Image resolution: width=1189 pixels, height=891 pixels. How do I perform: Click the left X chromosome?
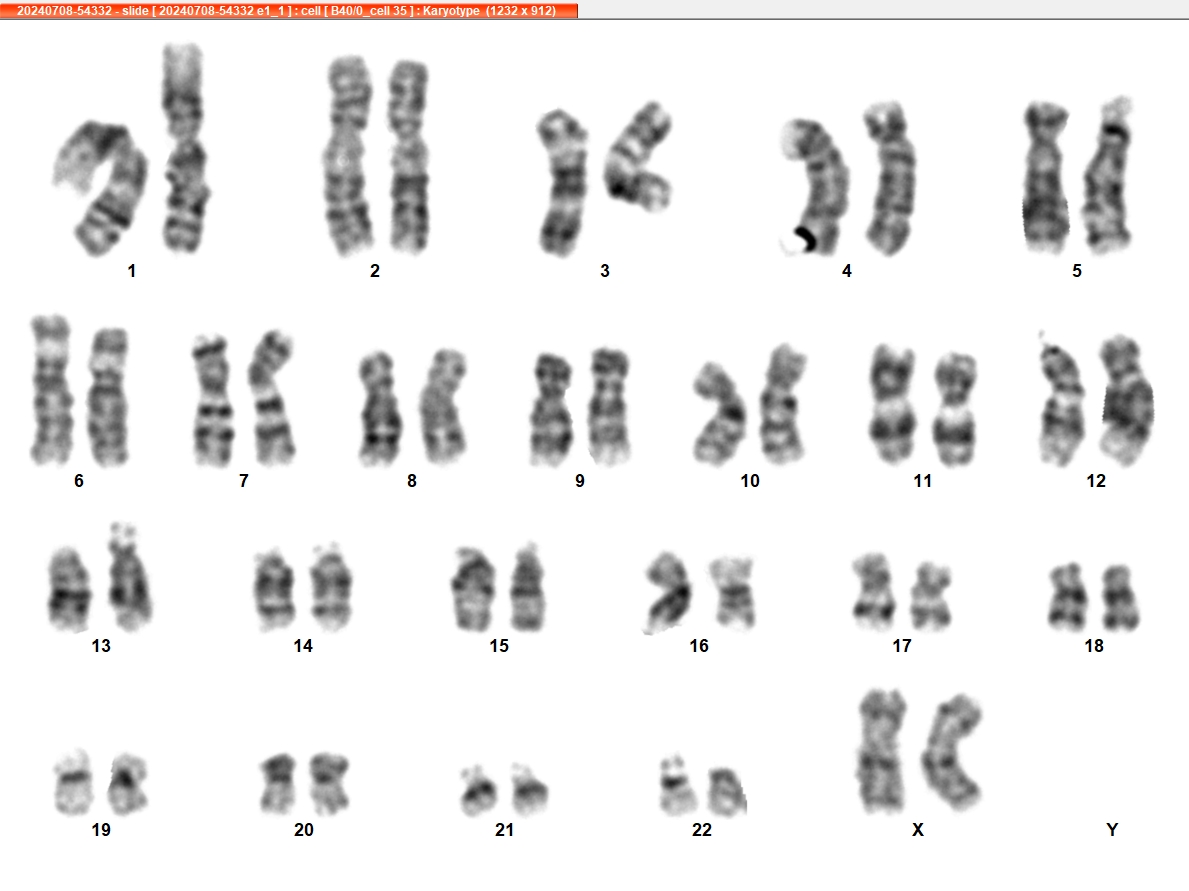883,751
